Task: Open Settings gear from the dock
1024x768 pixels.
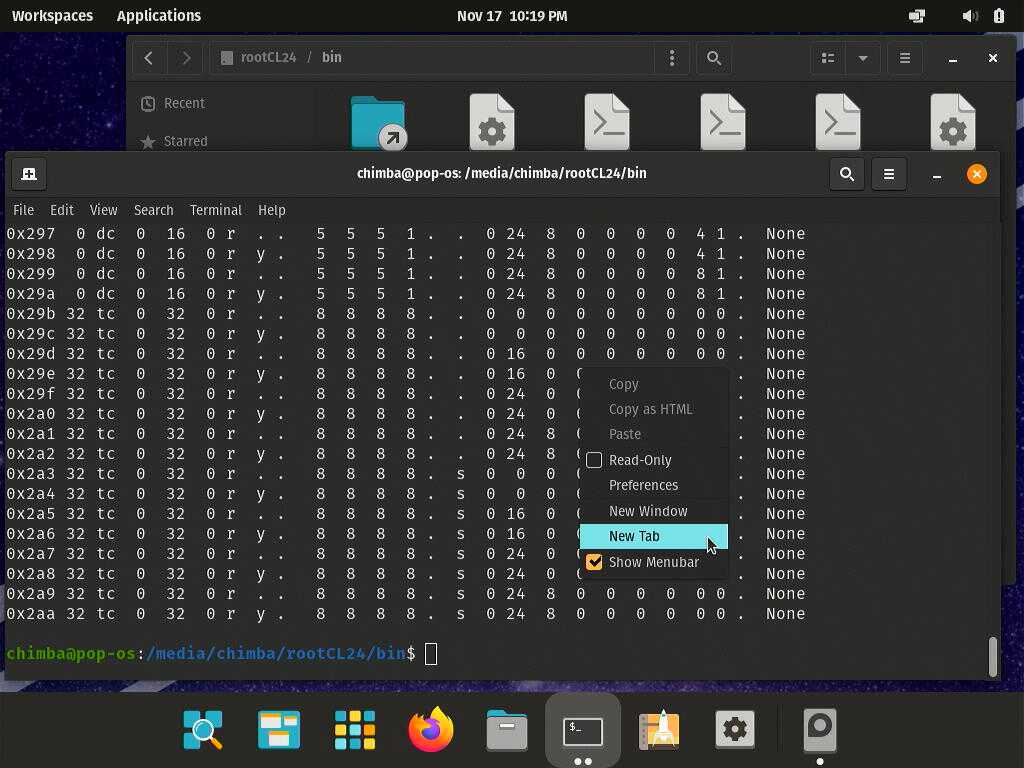Action: [x=735, y=729]
